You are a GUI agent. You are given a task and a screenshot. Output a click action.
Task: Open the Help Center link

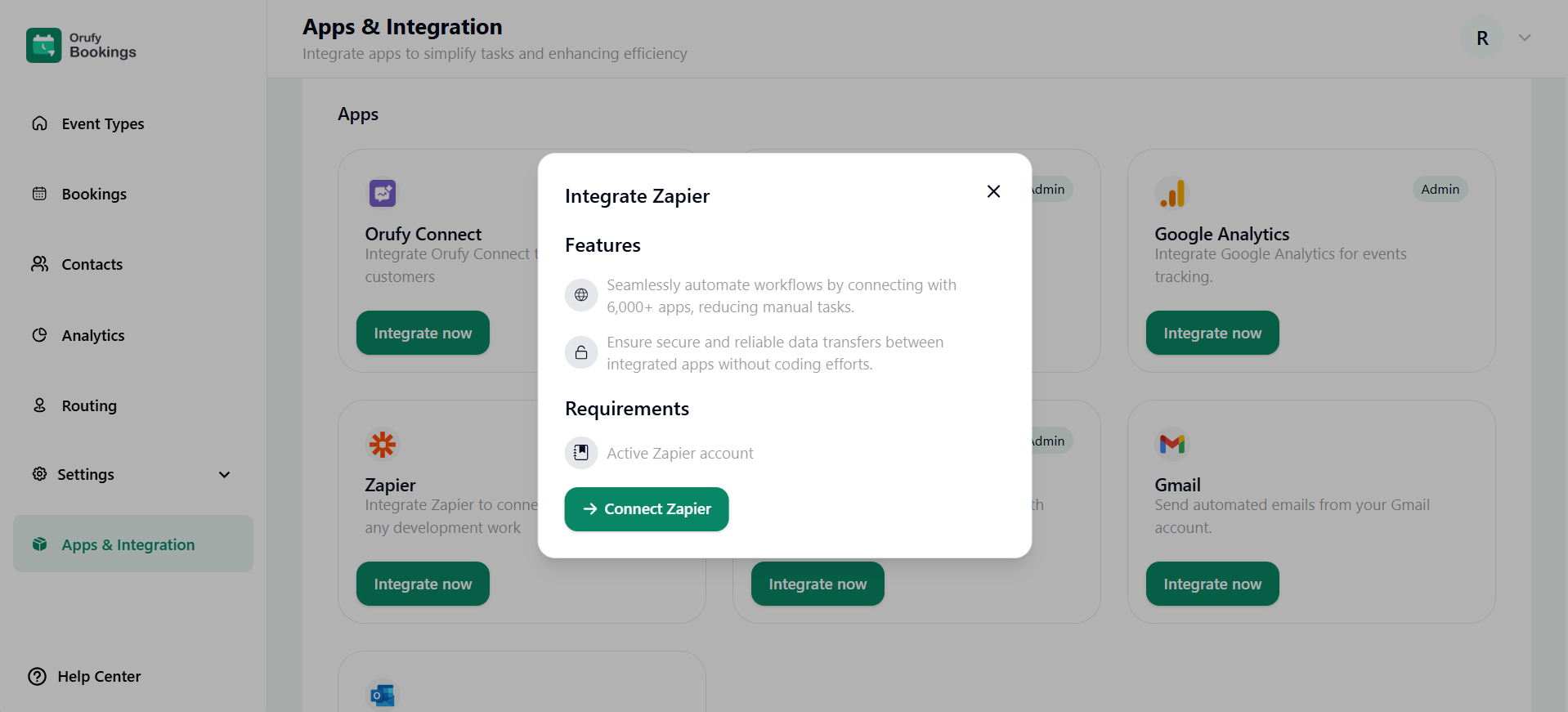pyautogui.click(x=98, y=677)
